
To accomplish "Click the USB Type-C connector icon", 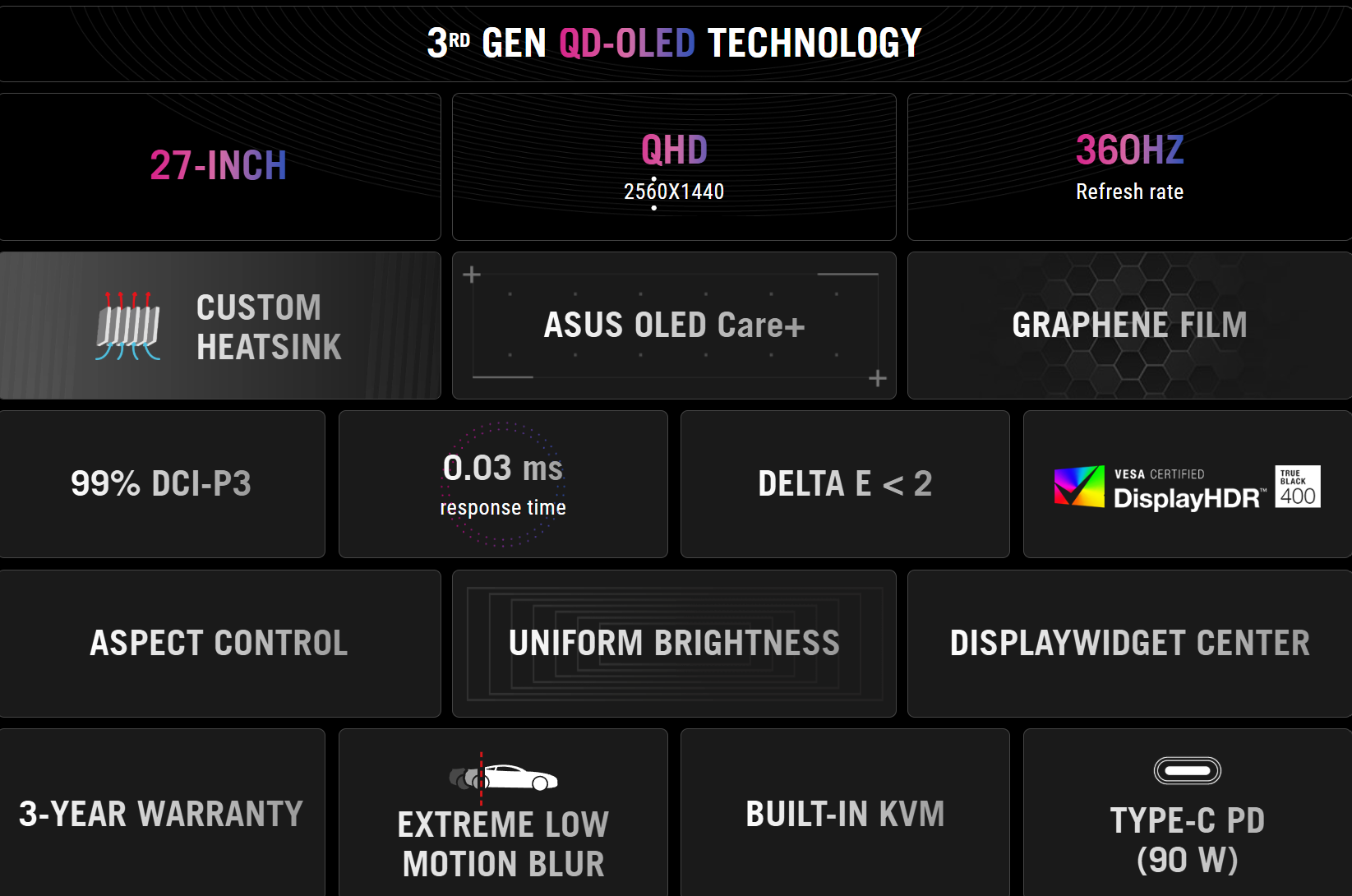I will (x=1187, y=770).
